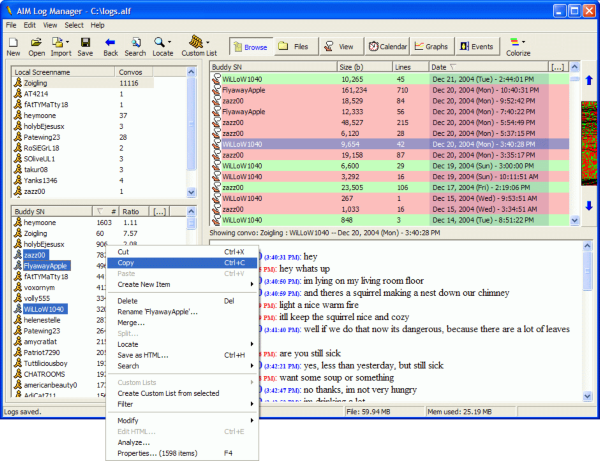This screenshot has width=600, height=461.
Task: Click conversation icon for FlyawayApple 161,234 row
Action: tap(217, 90)
